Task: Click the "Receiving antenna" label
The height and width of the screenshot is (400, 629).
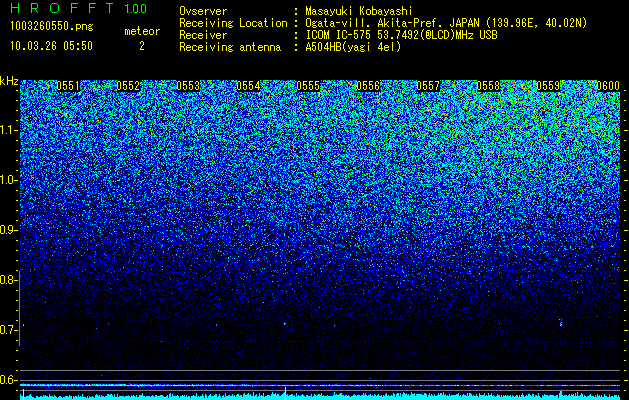Action: coord(230,47)
